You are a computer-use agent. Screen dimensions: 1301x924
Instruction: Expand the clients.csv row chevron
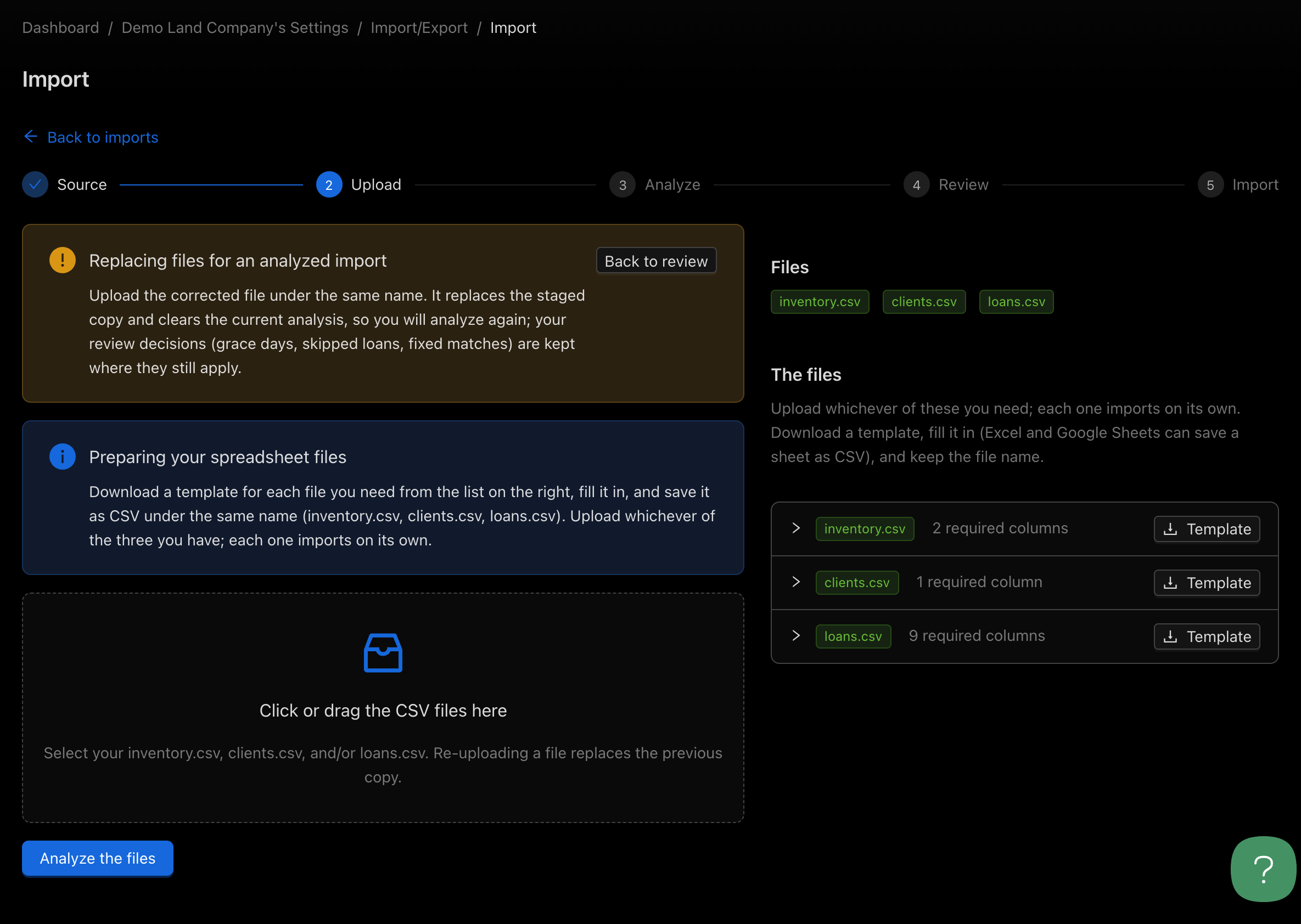coord(795,582)
